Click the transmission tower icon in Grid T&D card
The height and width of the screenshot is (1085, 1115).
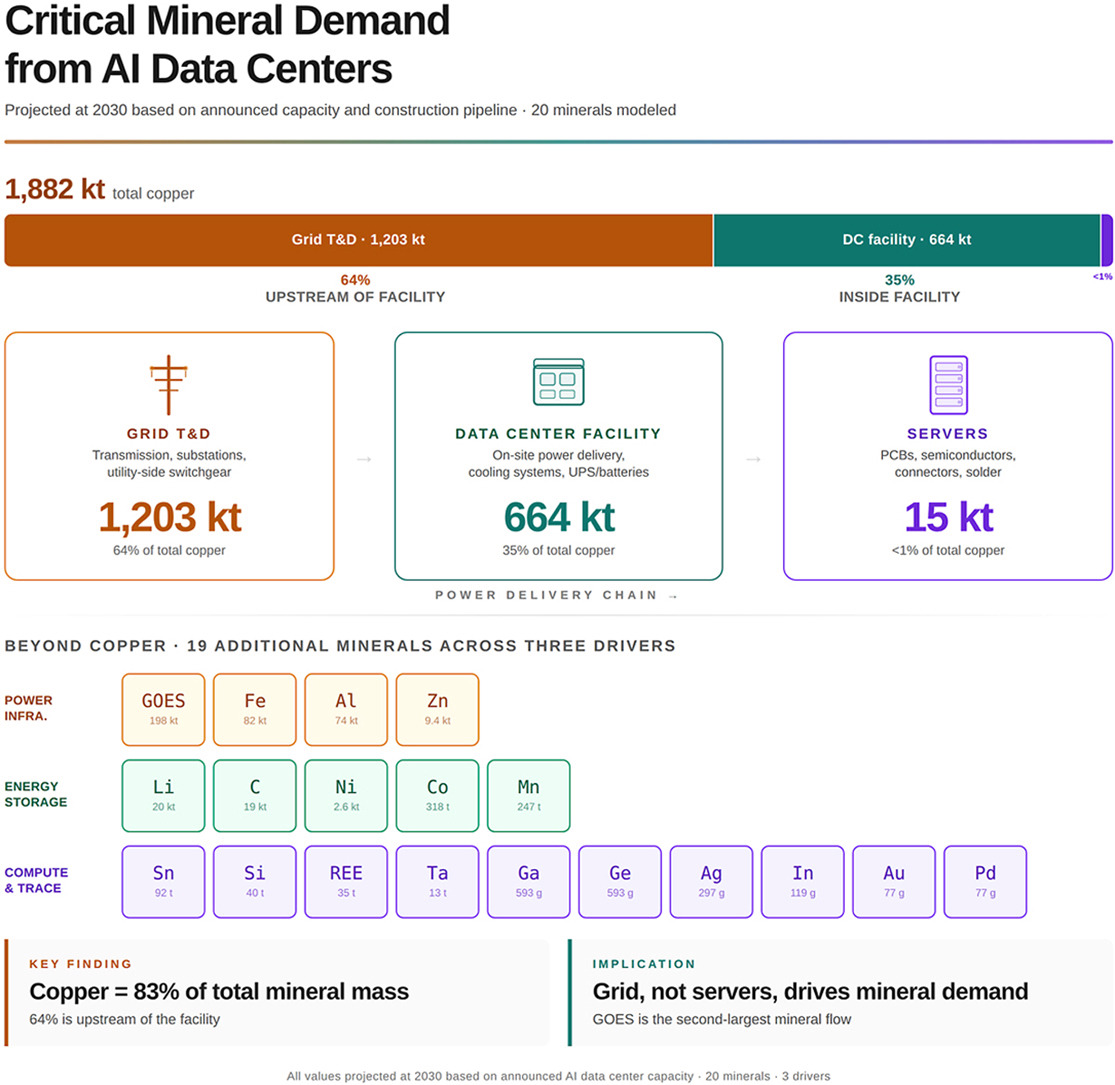[169, 385]
